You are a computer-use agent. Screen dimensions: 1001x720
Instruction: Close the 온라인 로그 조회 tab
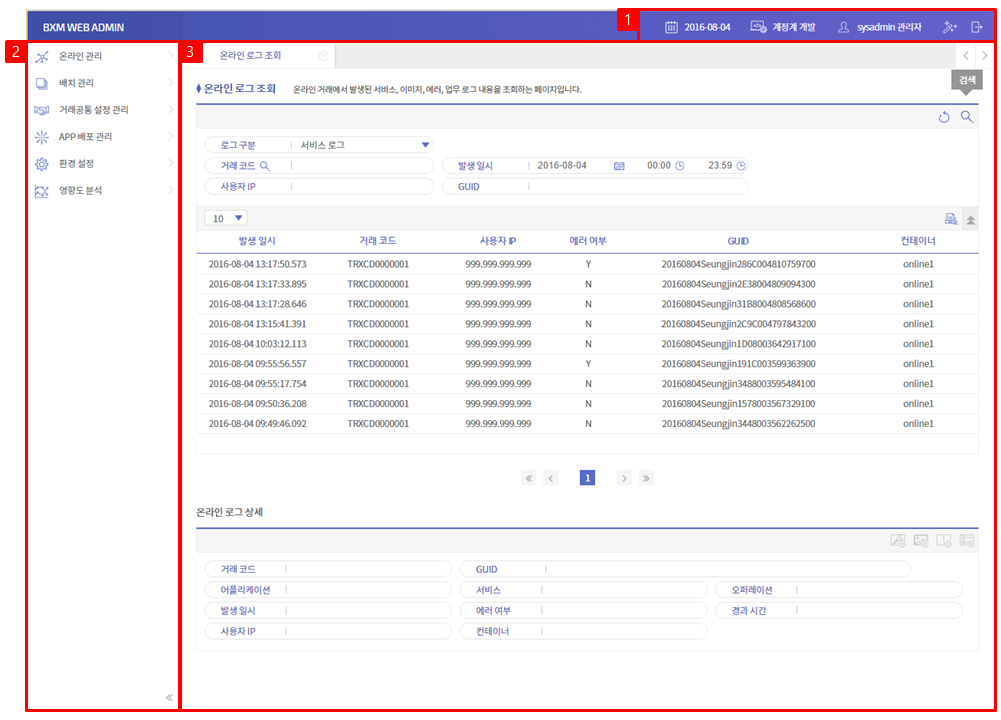tap(323, 56)
